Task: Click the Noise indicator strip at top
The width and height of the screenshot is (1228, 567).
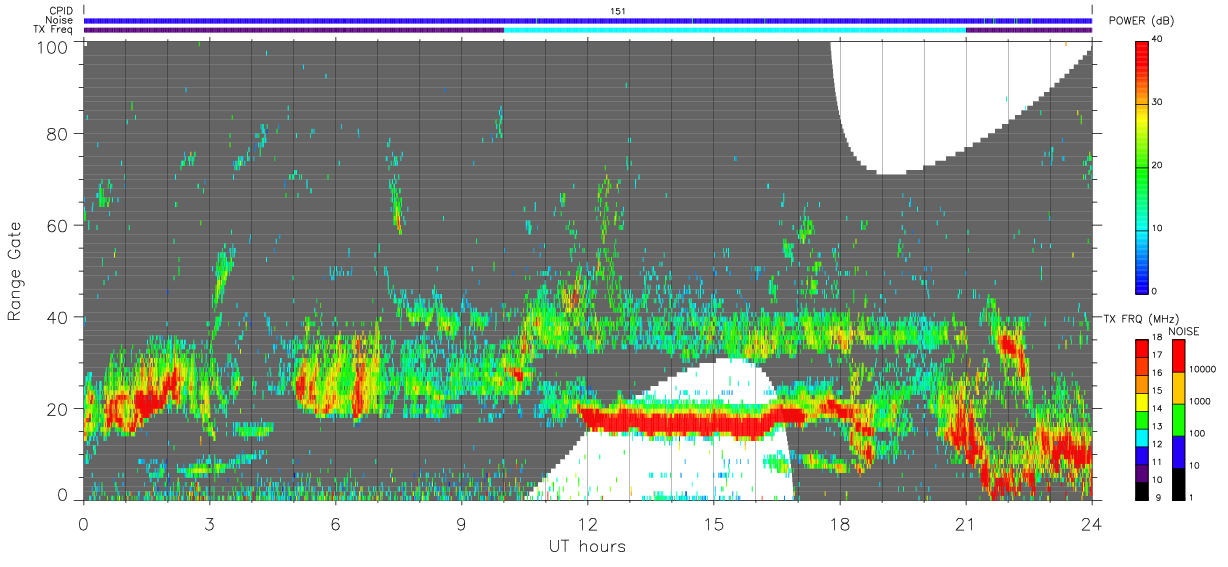Action: [588, 20]
